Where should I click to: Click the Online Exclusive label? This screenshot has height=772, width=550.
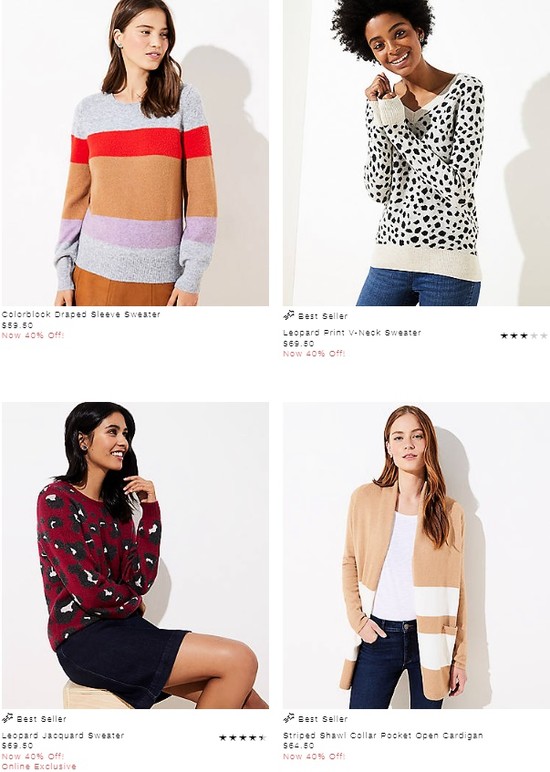(39, 767)
